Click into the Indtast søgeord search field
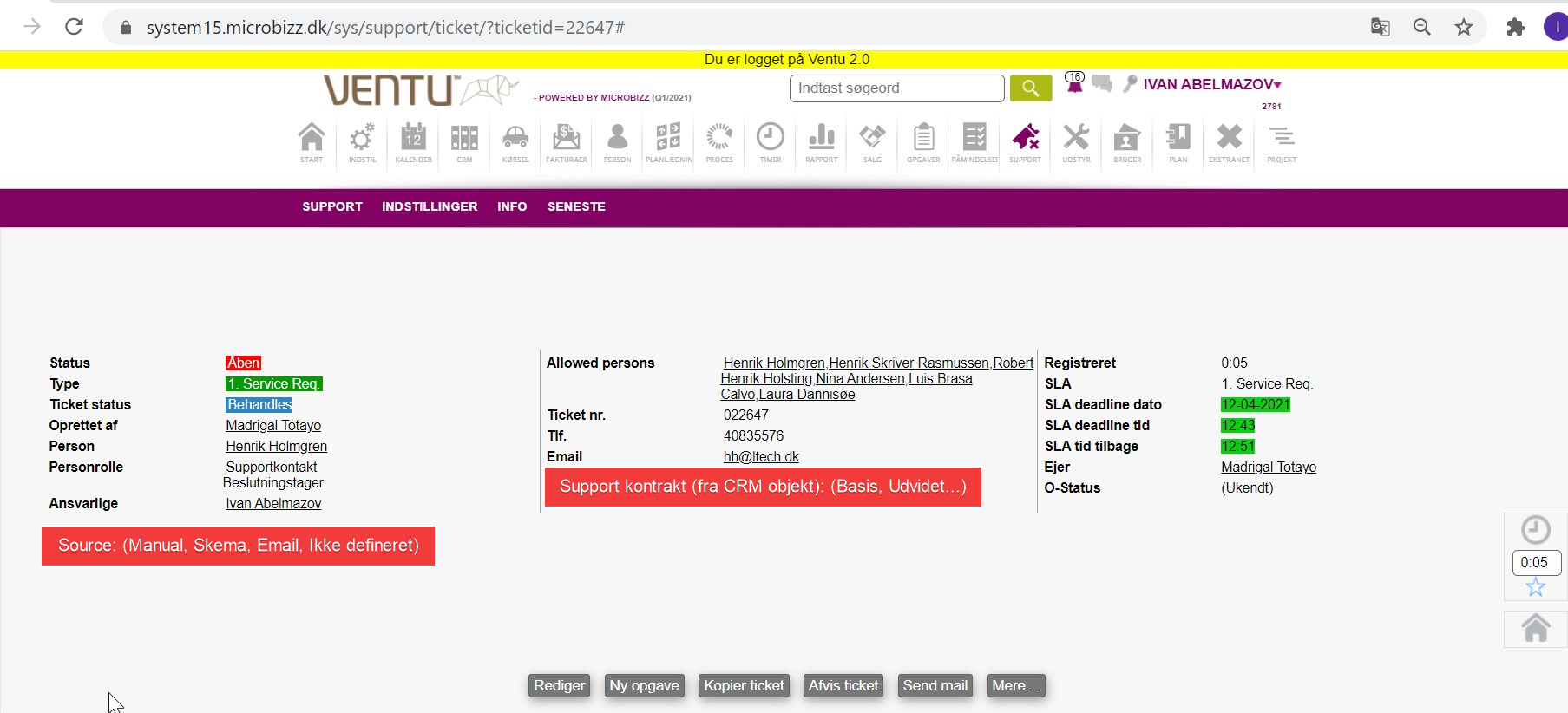This screenshot has height=713, width=1568. 896,88
